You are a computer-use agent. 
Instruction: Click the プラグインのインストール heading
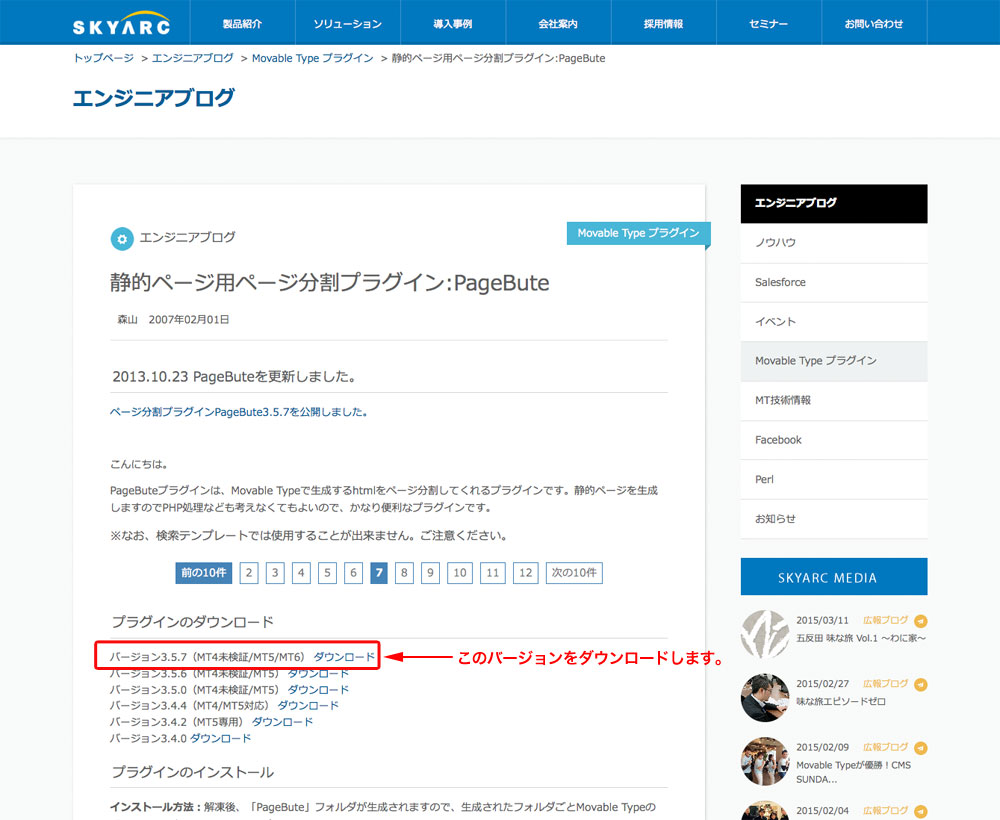point(193,772)
